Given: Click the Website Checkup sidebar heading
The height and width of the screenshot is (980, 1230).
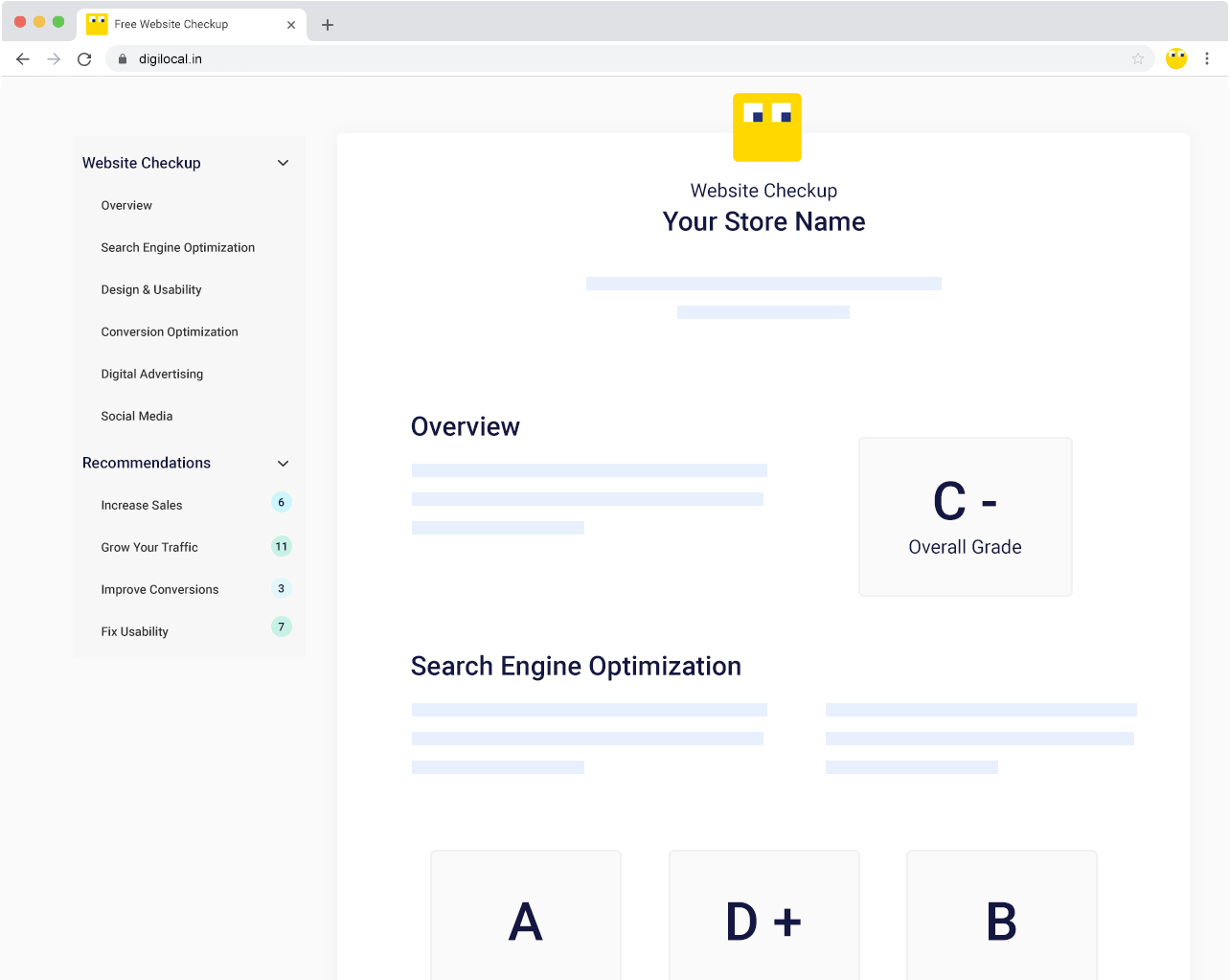Looking at the screenshot, I should (x=142, y=163).
